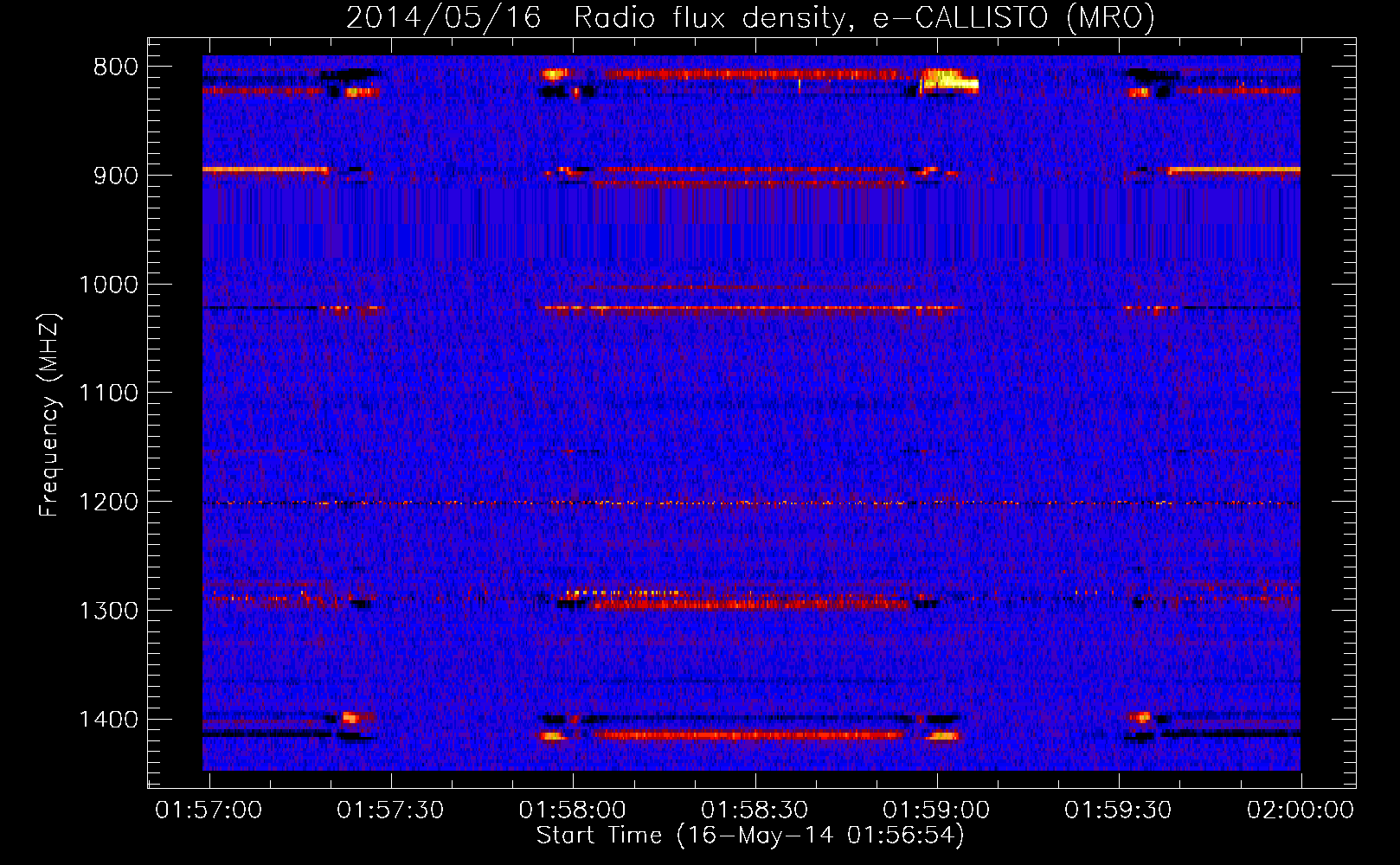Select the 1000 frequency tick label
Screen dimensions: 1400x865
coord(108,285)
